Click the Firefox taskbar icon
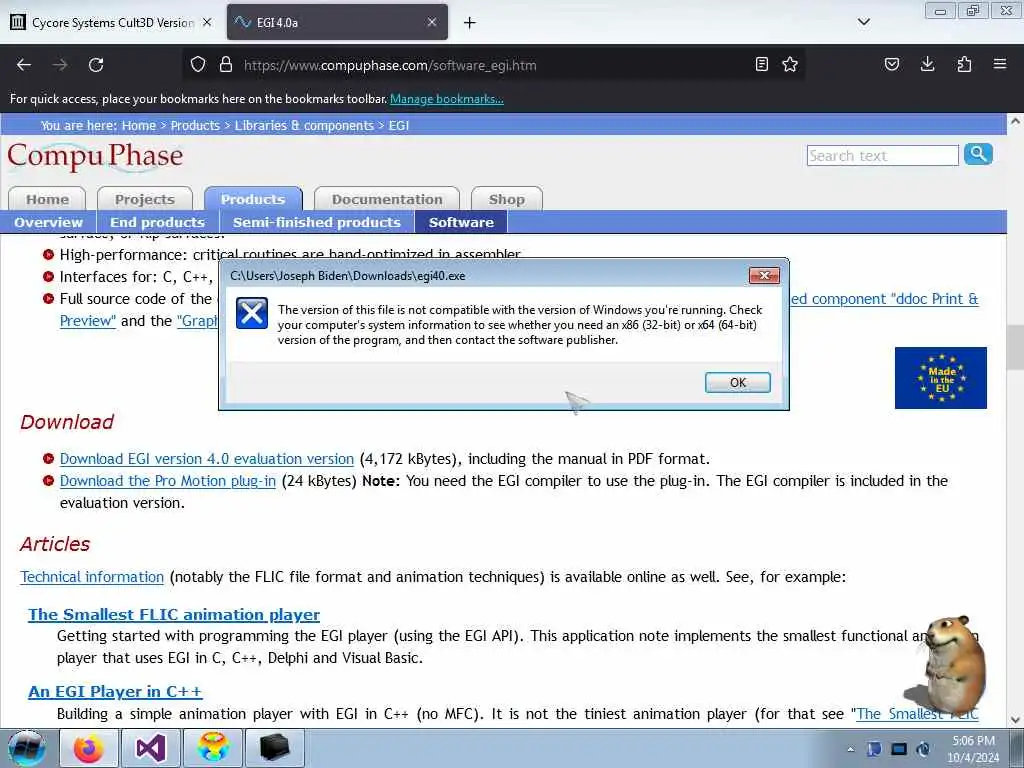 tap(89, 748)
